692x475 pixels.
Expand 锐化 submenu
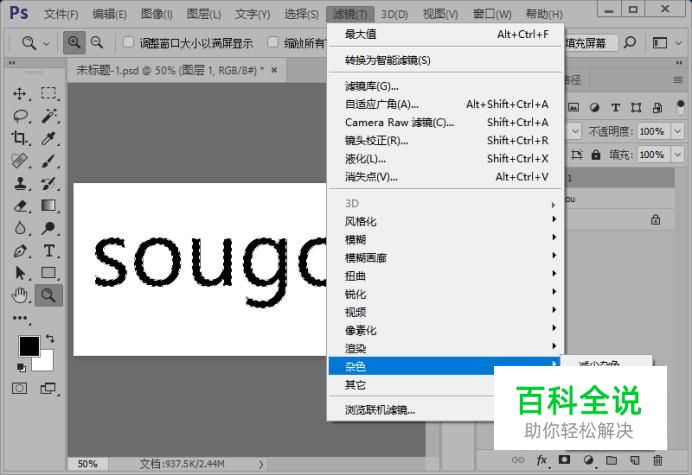[446, 294]
